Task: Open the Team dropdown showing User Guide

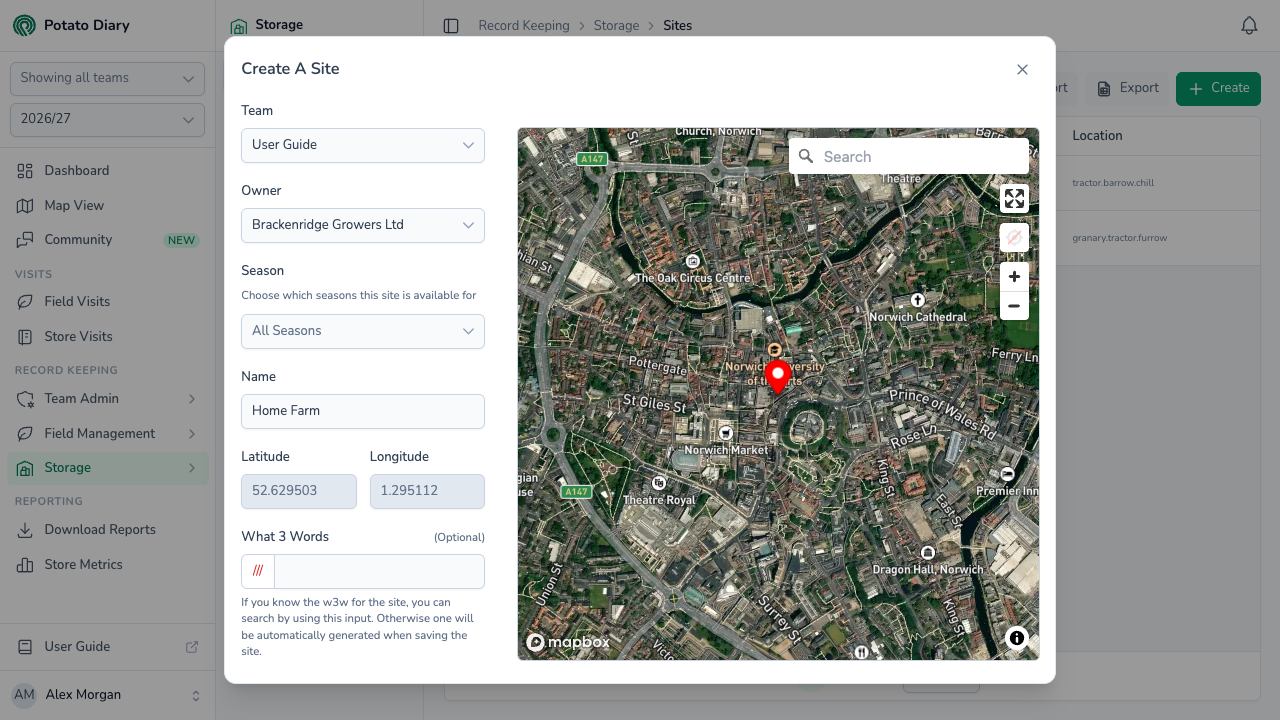Action: 363,145
